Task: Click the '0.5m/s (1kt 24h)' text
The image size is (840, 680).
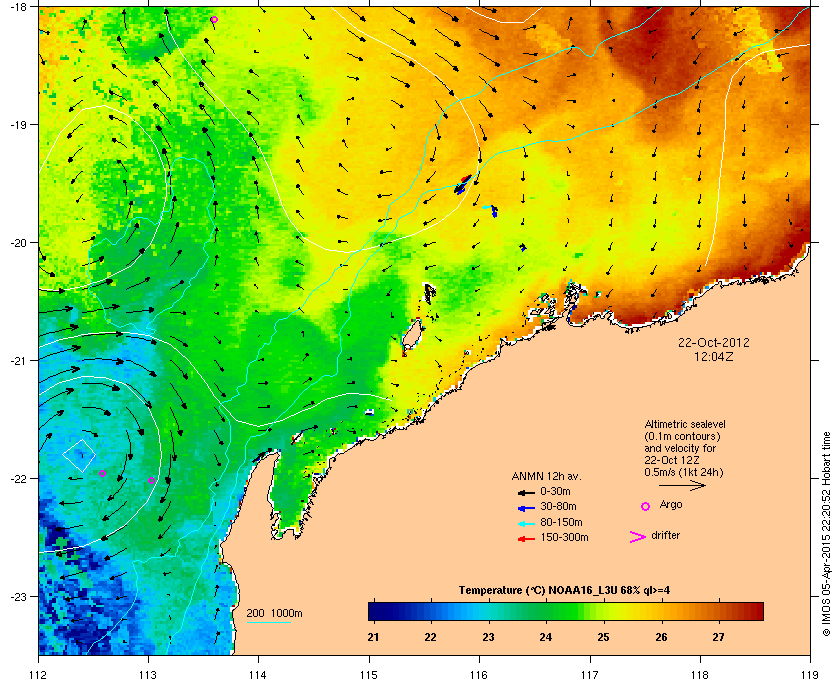Action: [x=684, y=472]
